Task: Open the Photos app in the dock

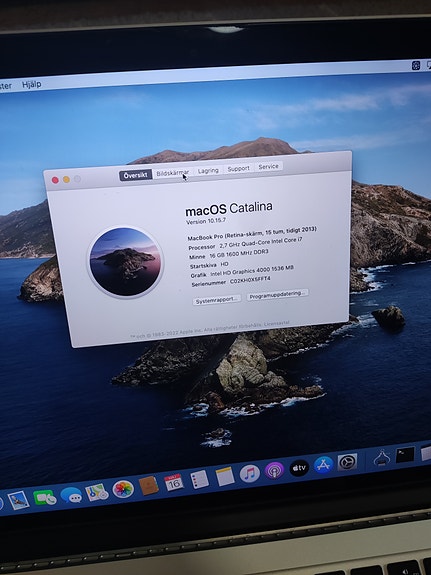Action: 123,489
